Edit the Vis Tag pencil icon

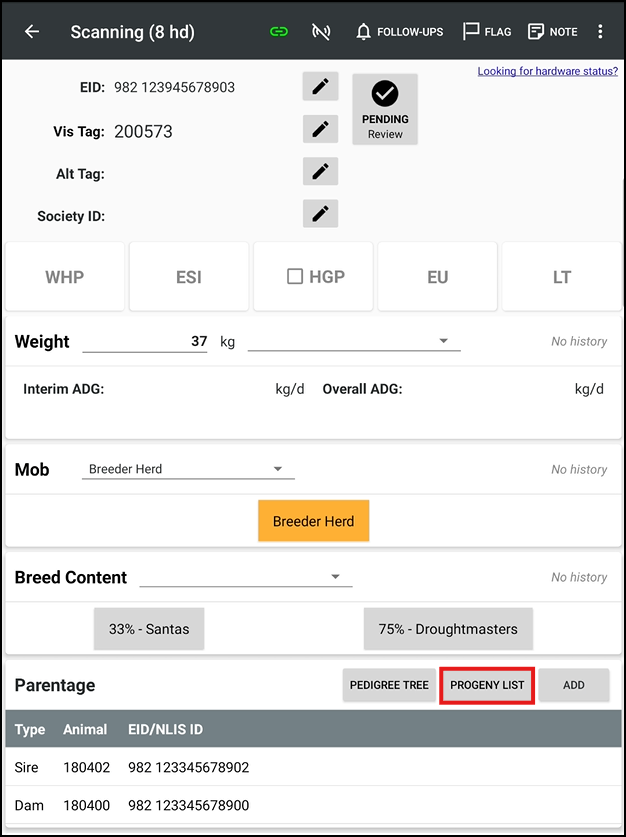(320, 129)
